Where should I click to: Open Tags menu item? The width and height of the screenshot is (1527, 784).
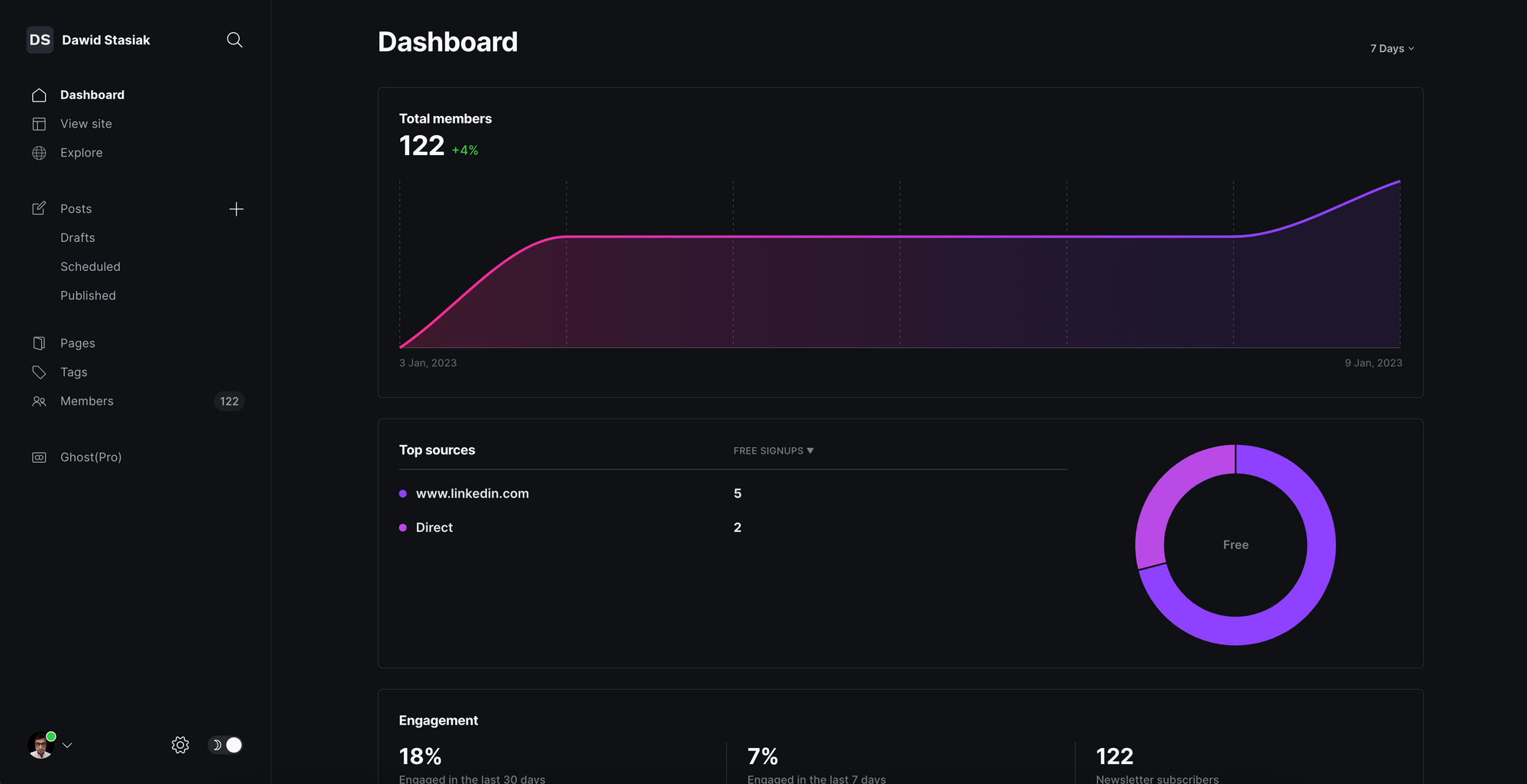click(74, 372)
